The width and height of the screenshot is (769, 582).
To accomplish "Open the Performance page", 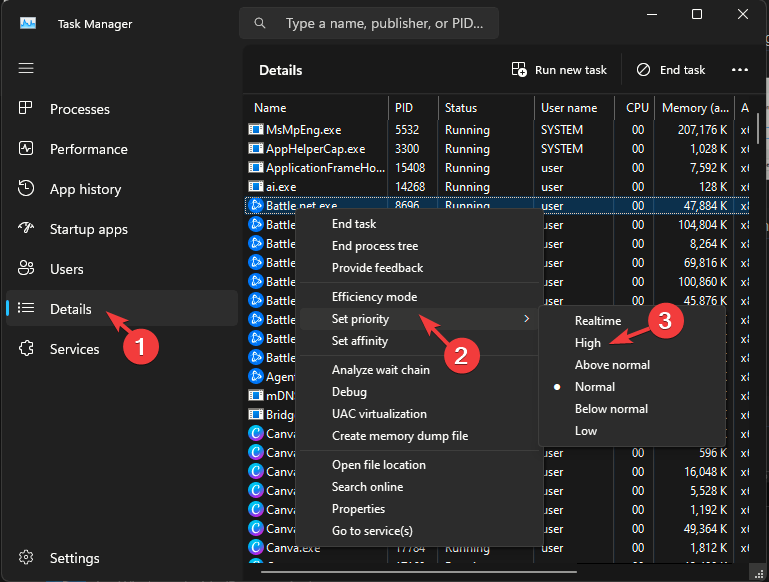I will point(122,149).
